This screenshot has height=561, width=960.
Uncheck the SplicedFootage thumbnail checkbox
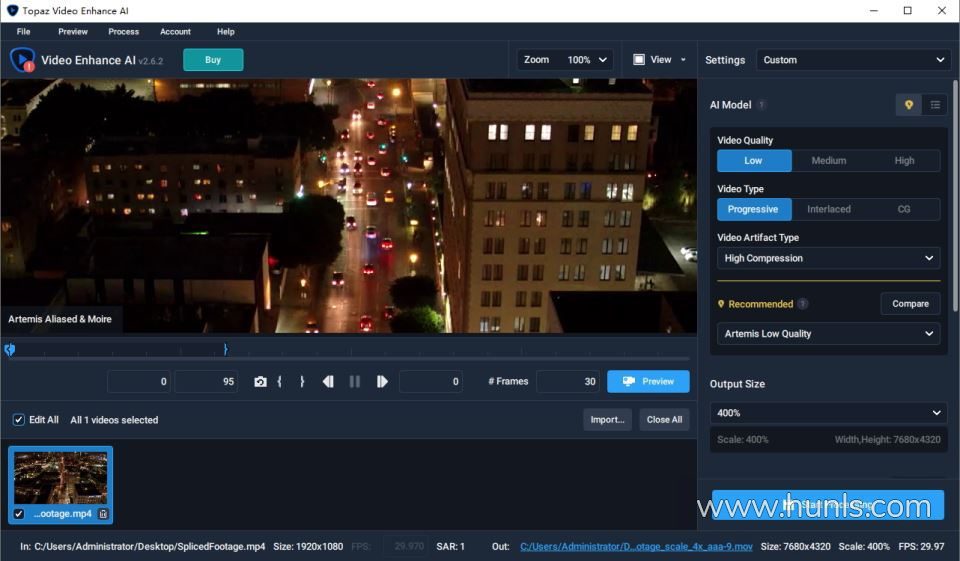(19, 514)
